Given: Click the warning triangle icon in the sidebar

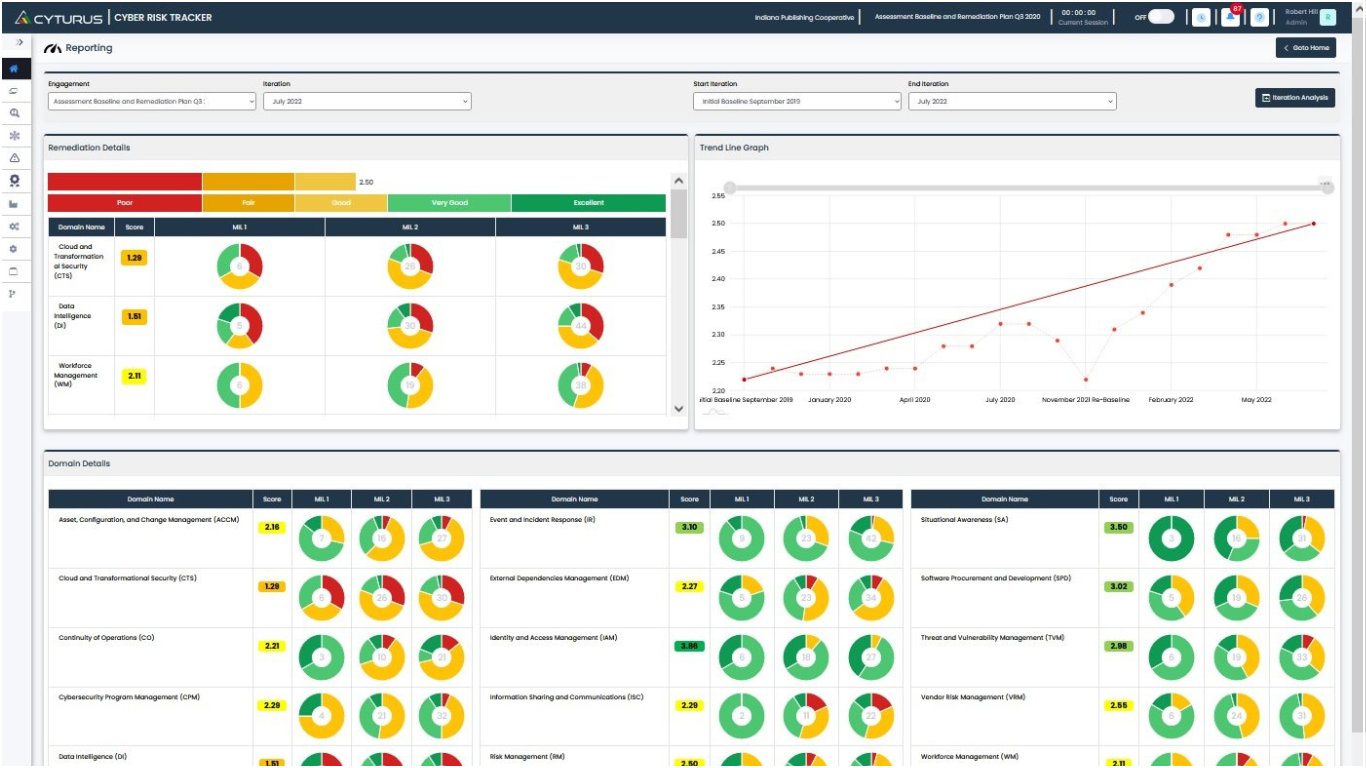Looking at the screenshot, I should point(14,158).
